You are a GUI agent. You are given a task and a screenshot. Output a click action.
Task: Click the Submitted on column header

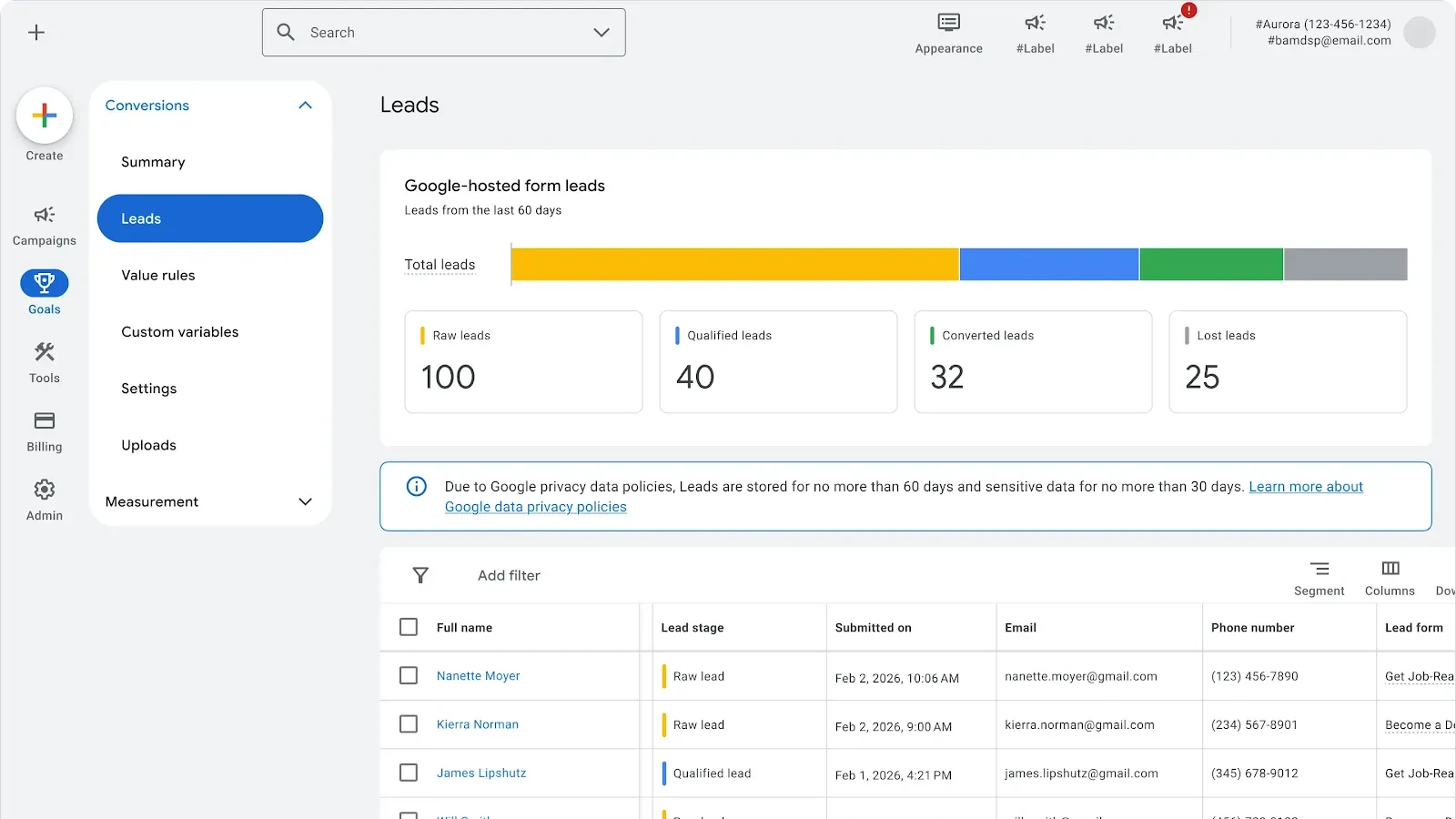coord(873,628)
